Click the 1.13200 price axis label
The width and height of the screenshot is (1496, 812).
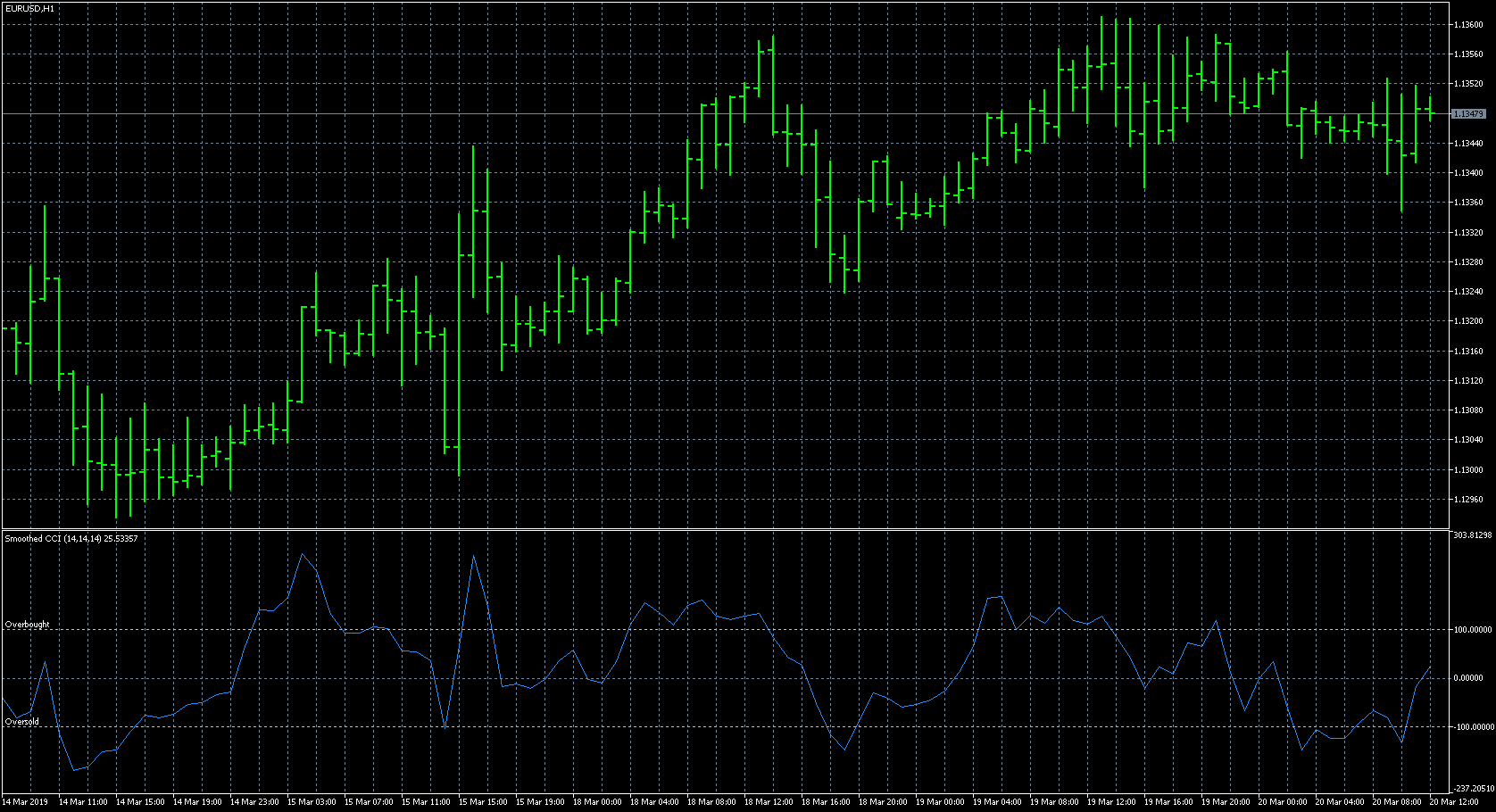click(x=1468, y=321)
